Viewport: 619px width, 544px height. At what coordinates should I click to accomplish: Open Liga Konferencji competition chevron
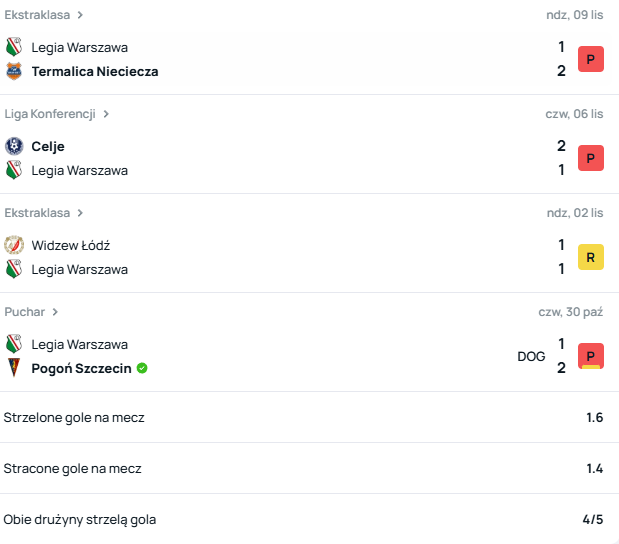point(106,114)
